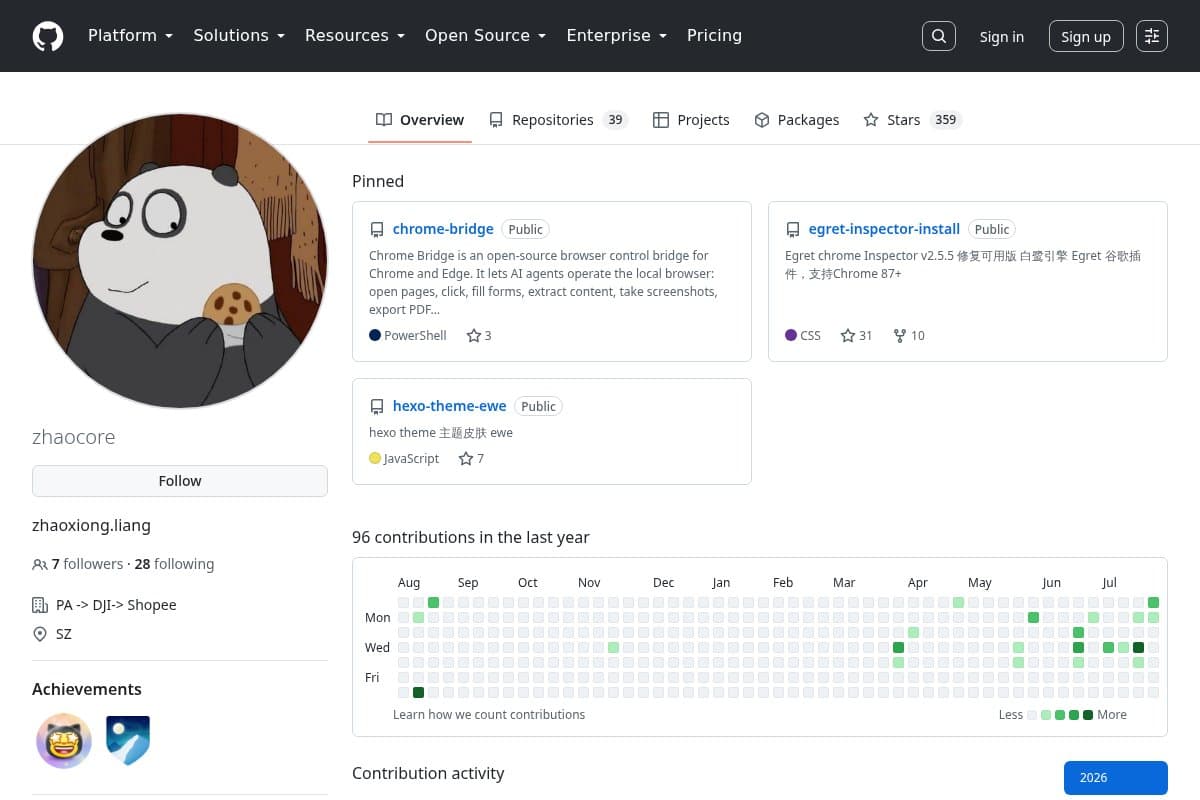Click the CSS language color dot
The image size is (1200, 800).
click(791, 336)
